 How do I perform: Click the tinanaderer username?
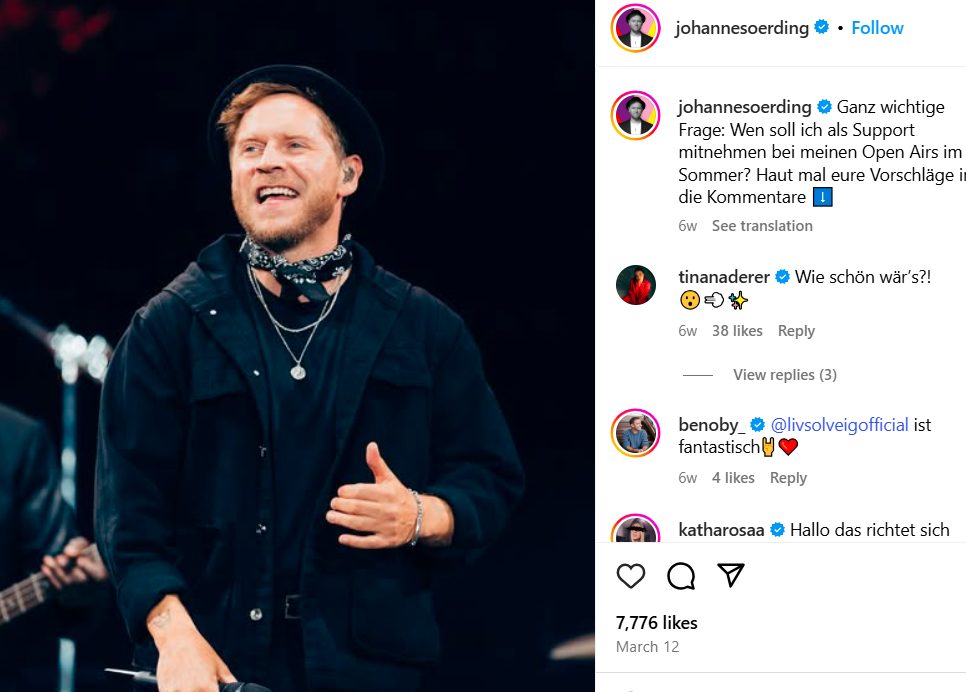coord(724,277)
